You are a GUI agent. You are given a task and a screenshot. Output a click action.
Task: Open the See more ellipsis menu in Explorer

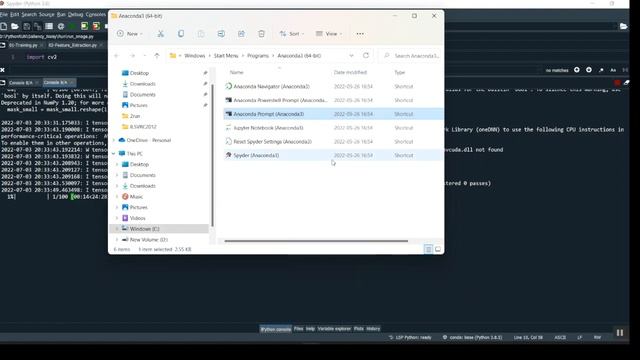tap(360, 34)
